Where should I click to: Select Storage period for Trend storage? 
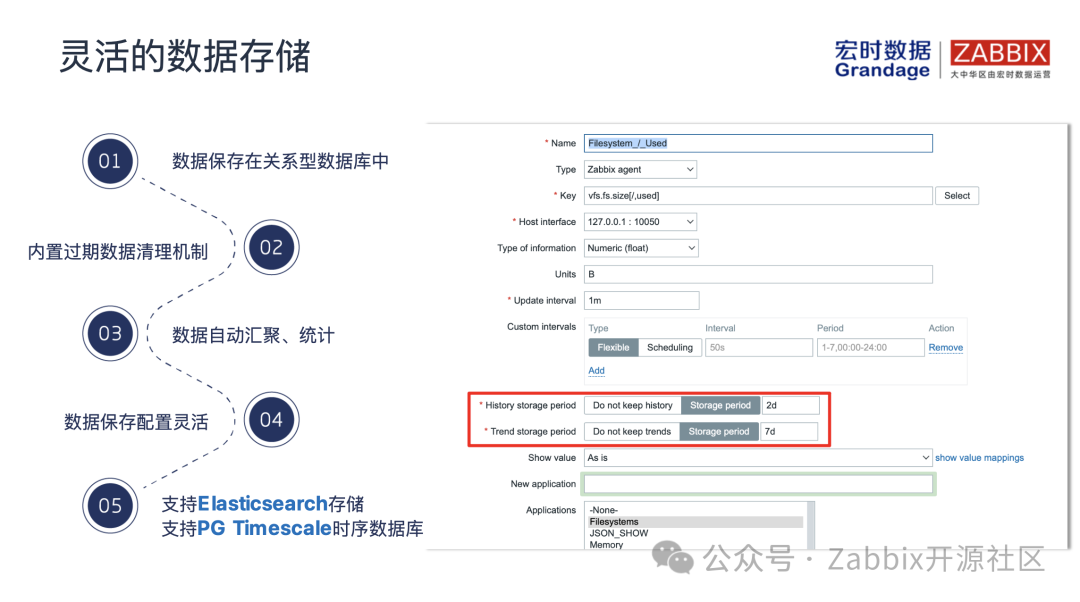coord(718,431)
